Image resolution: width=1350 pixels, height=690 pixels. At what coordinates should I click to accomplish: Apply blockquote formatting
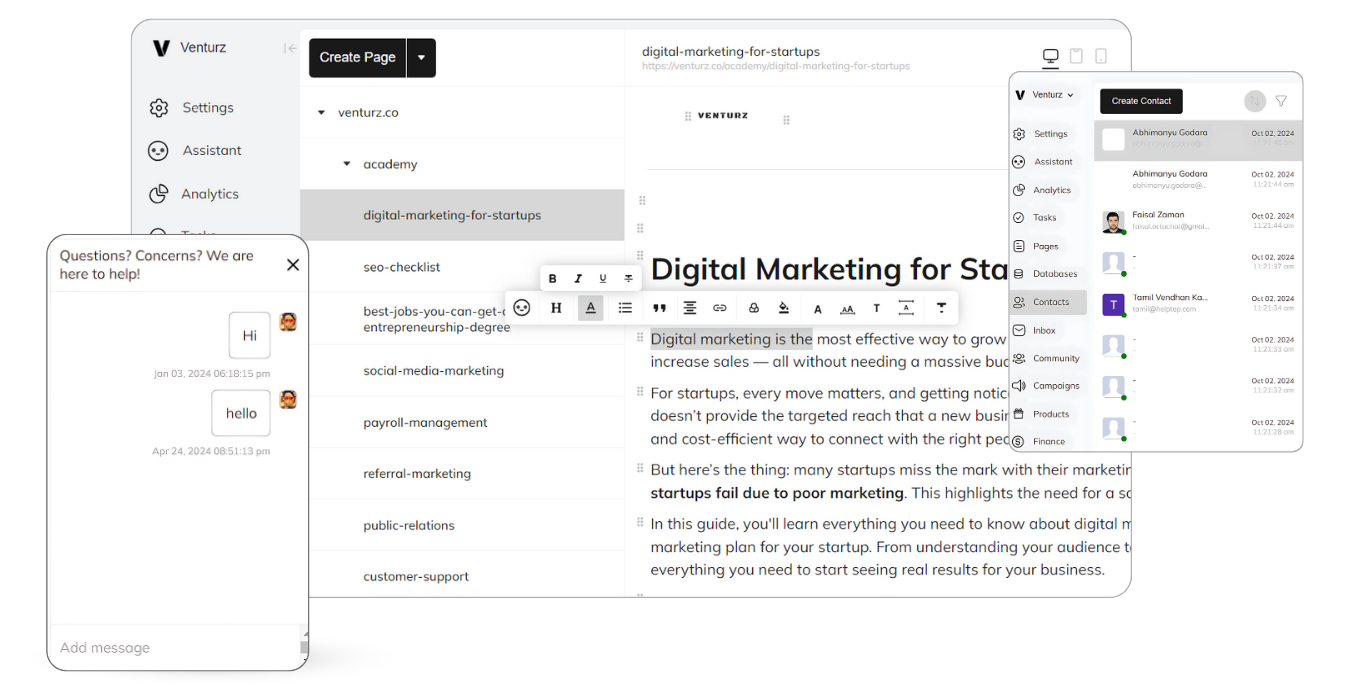[659, 308]
